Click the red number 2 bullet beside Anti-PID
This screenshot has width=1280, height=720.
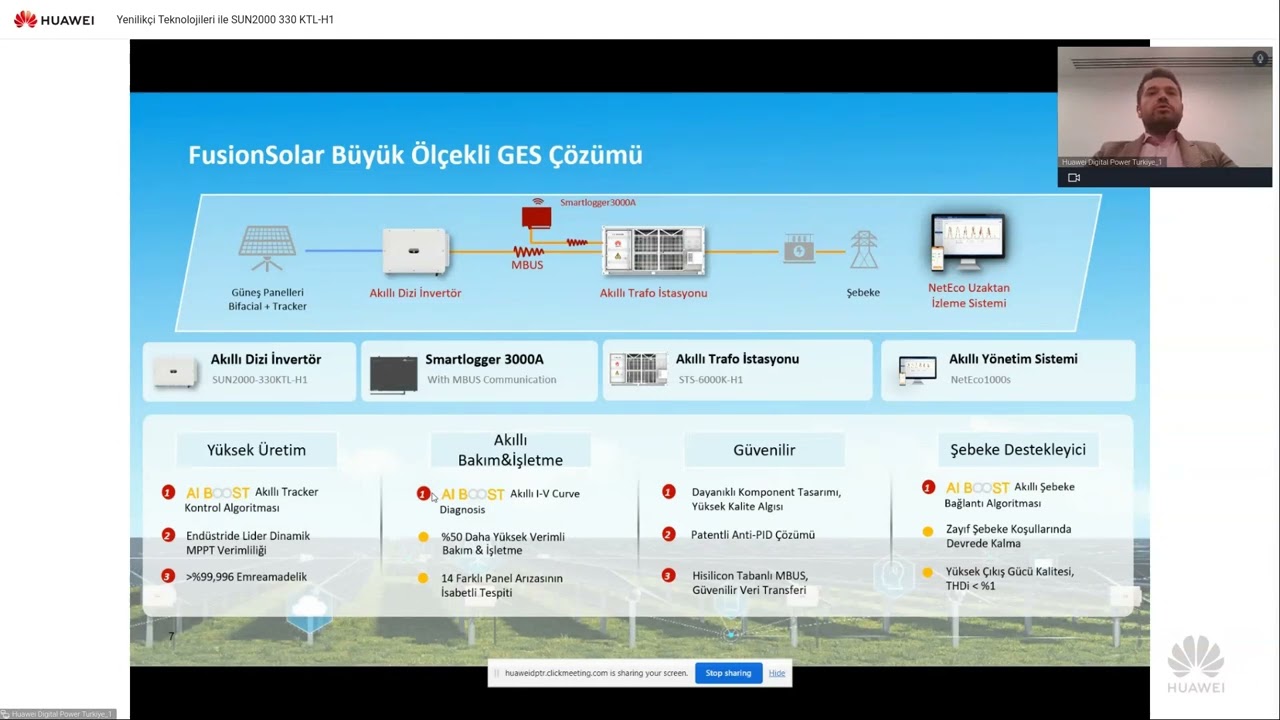[x=669, y=534]
